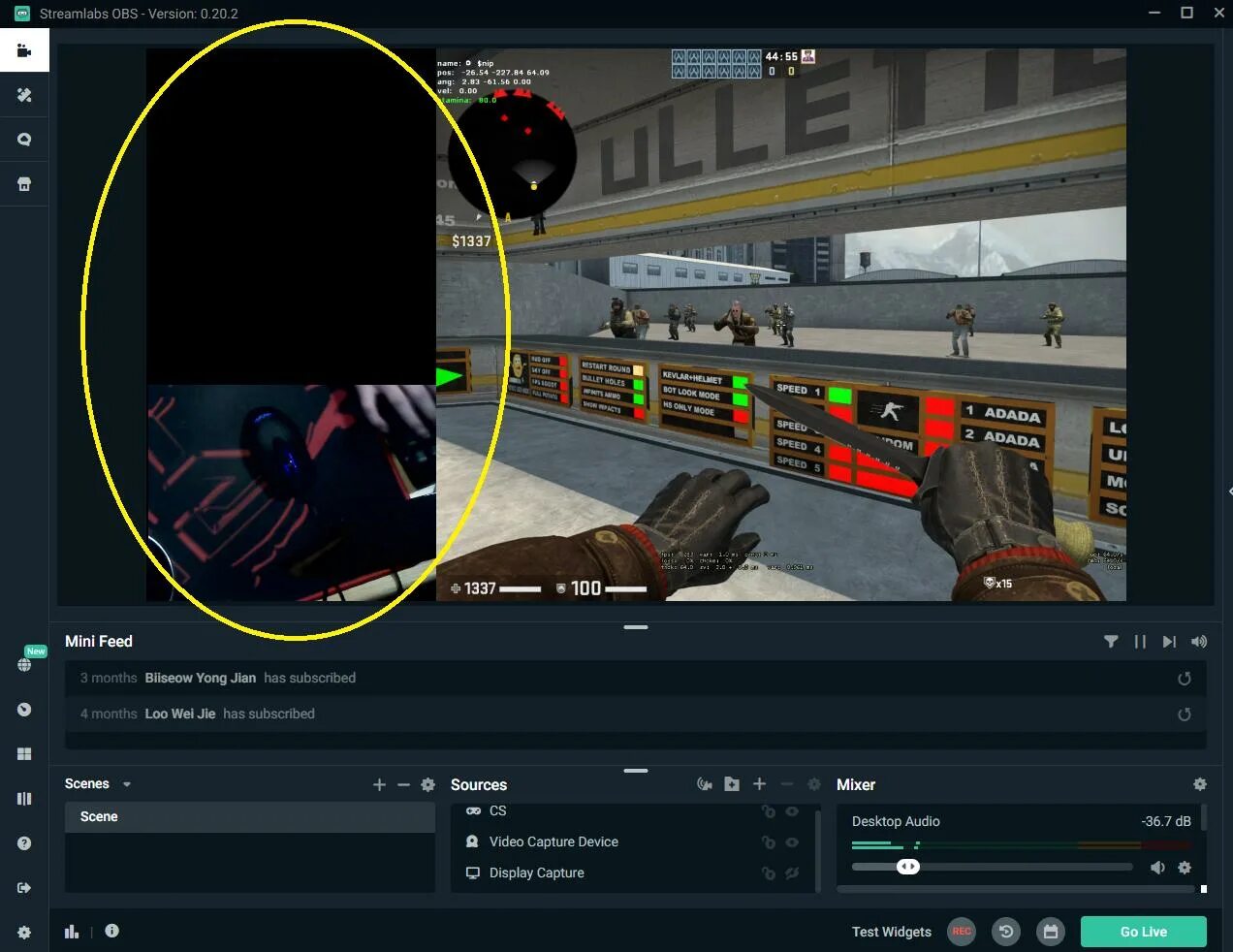Open the schedule stream calendar button
This screenshot has width=1233, height=952.
point(1051,932)
